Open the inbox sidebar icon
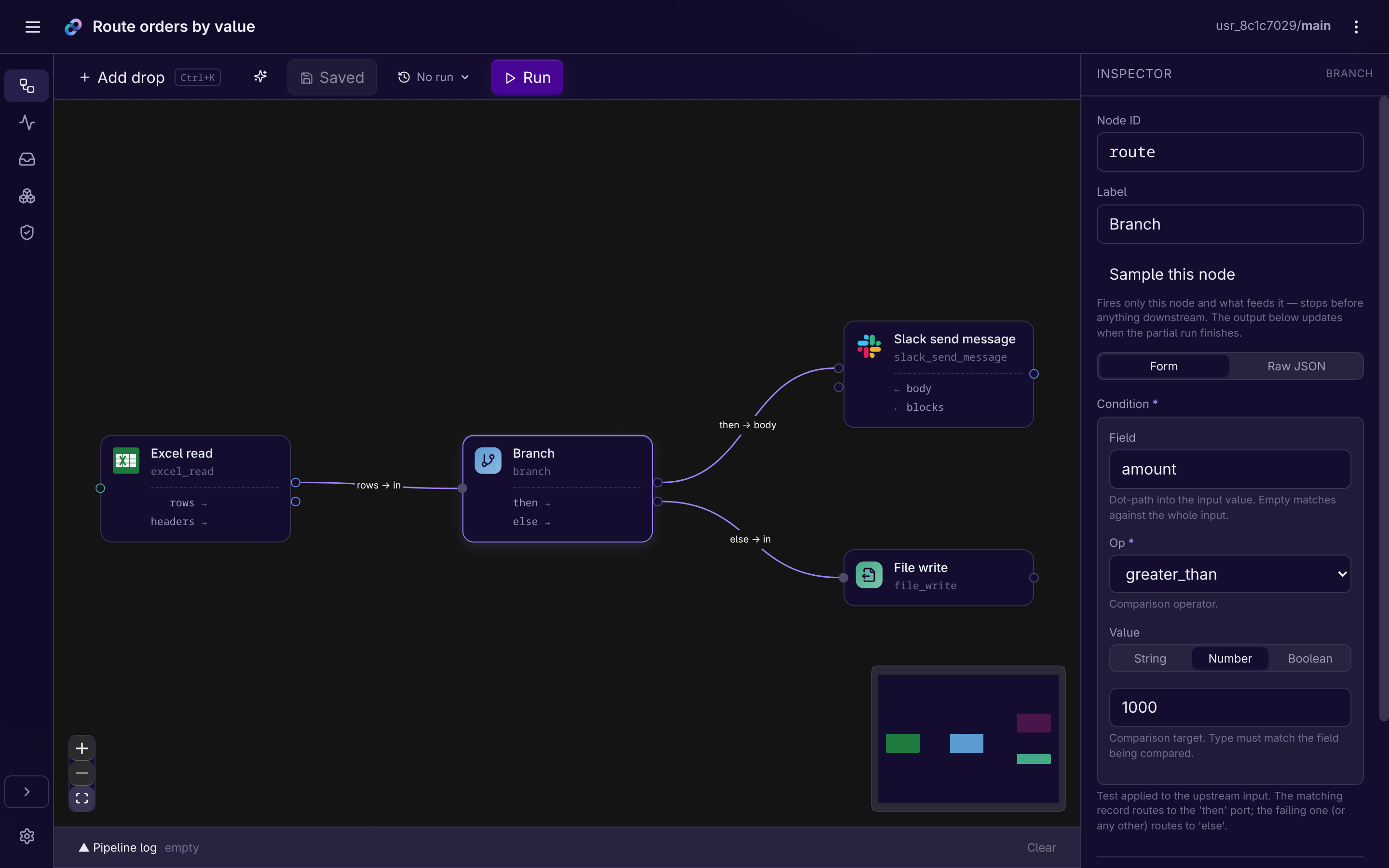This screenshot has height=868, width=1389. point(27,159)
